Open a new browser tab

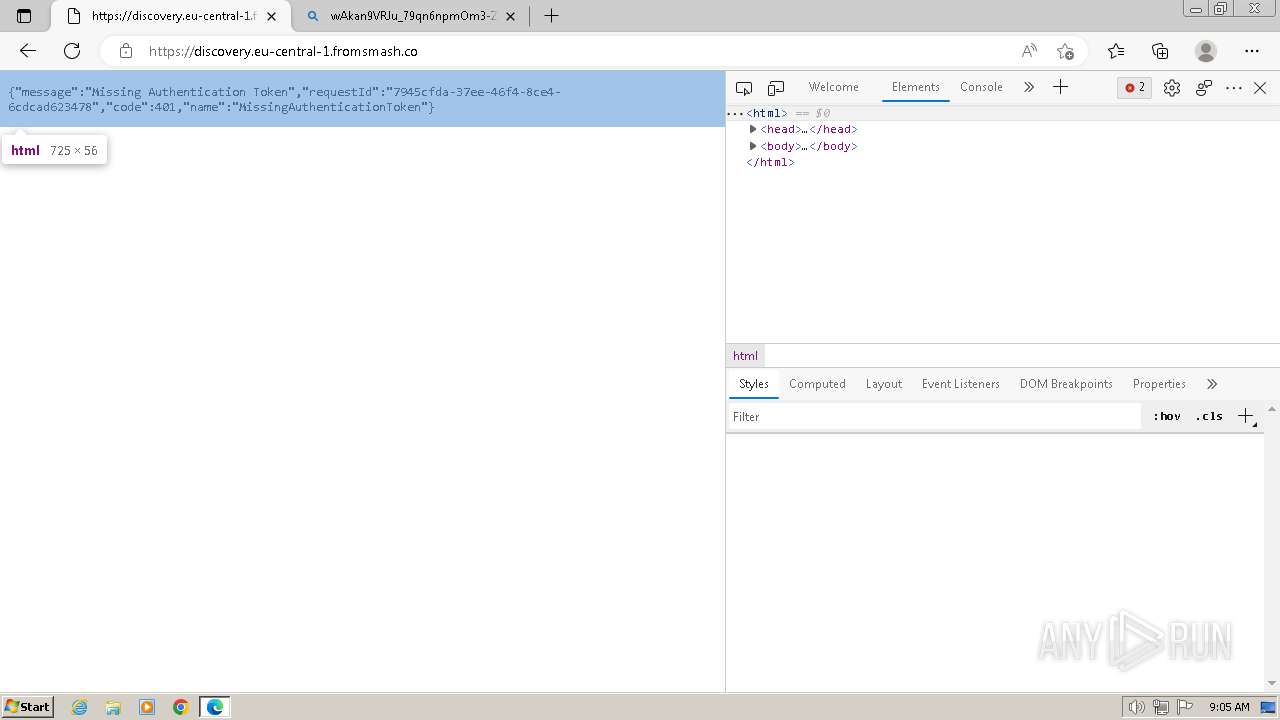point(551,16)
